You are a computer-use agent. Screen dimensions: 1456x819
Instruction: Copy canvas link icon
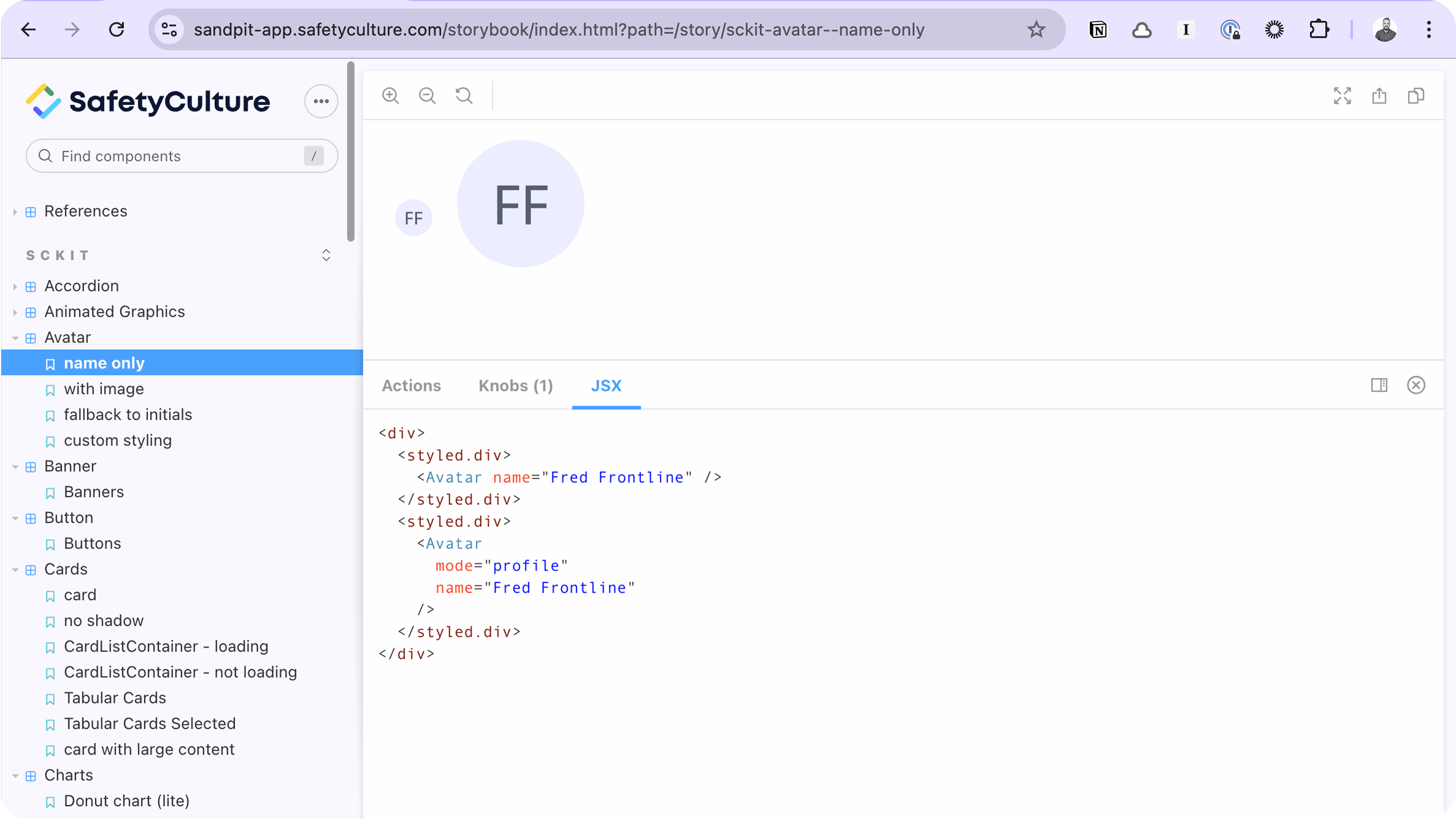1416,95
